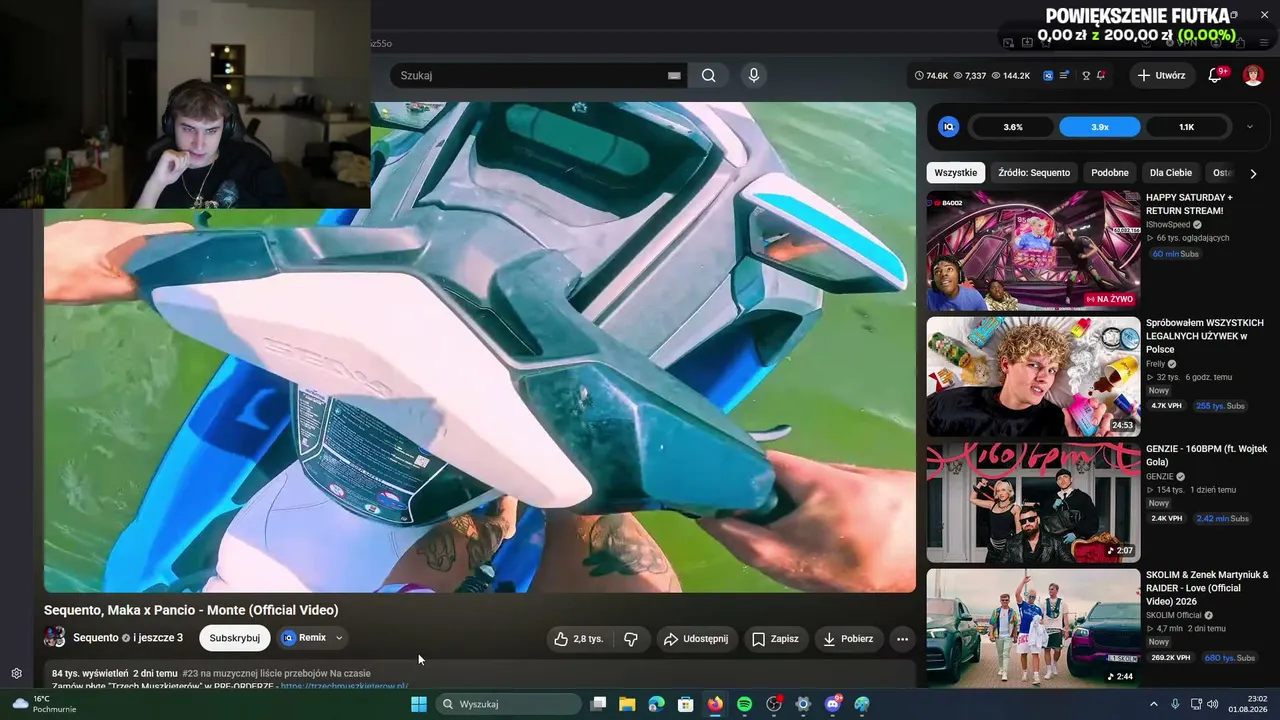This screenshot has height=720, width=1280.
Task: Select the 3.6% score pill
Action: tap(1013, 127)
